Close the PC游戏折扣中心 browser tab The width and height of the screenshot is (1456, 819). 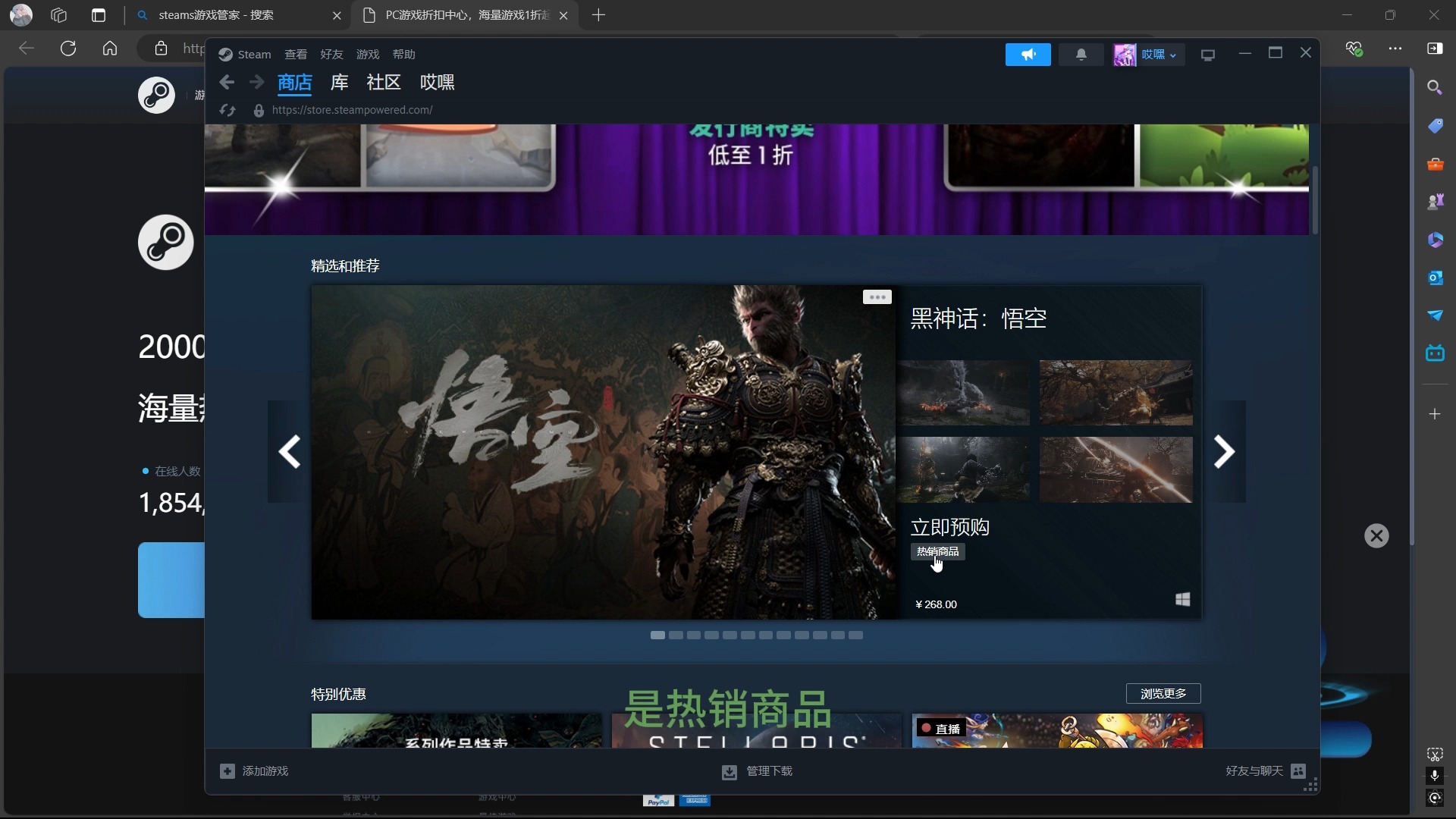coord(563,15)
